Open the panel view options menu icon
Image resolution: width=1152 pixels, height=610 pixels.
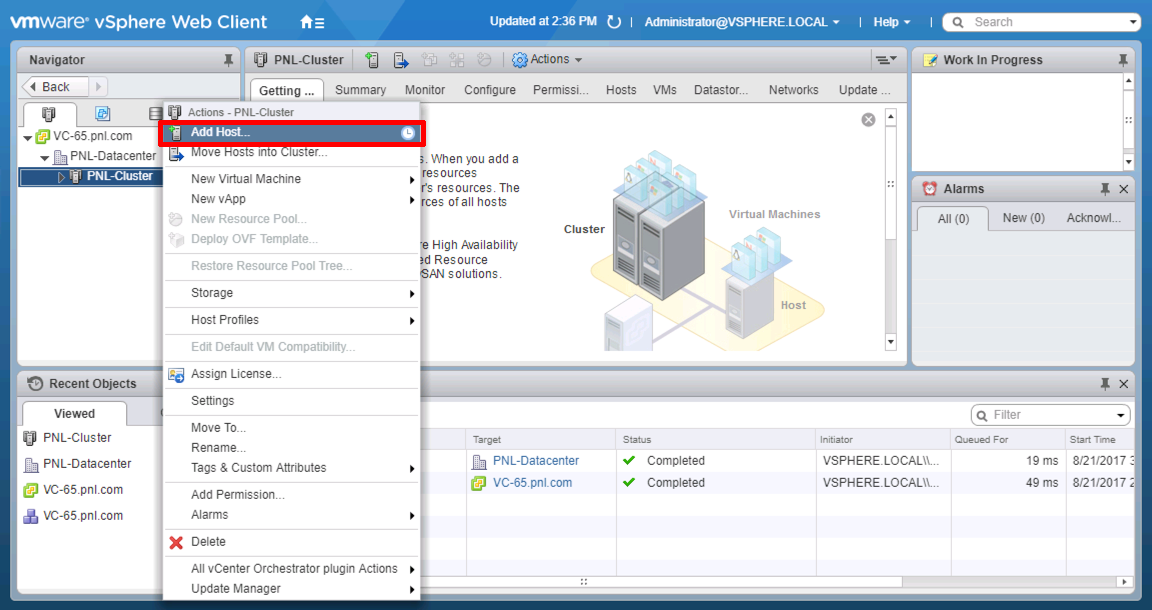pos(885,60)
